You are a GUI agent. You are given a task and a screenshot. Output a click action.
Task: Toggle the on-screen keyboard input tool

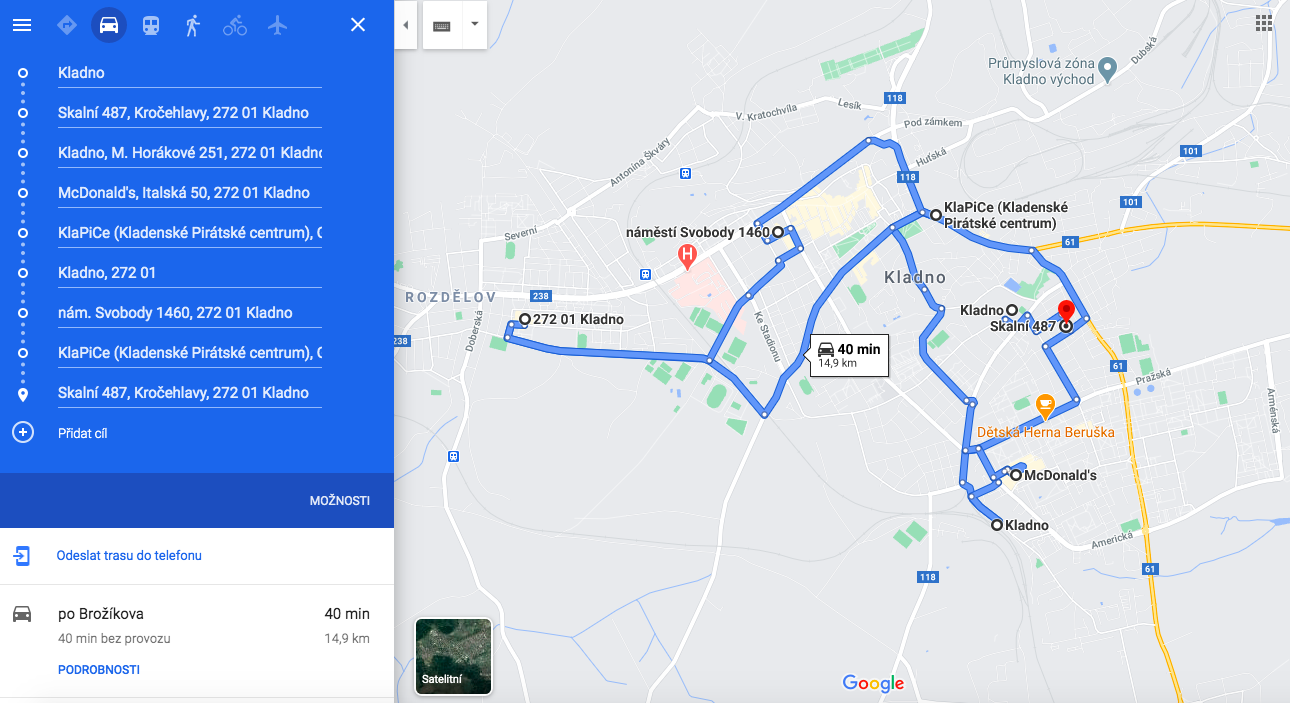coord(442,26)
